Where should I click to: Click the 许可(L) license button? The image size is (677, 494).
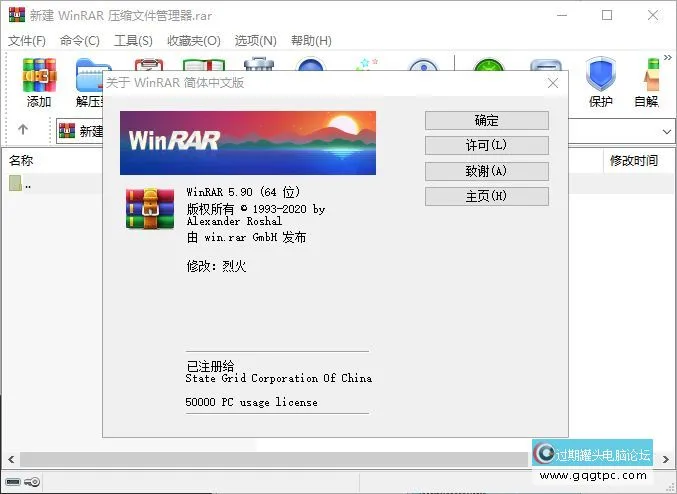tap(487, 146)
